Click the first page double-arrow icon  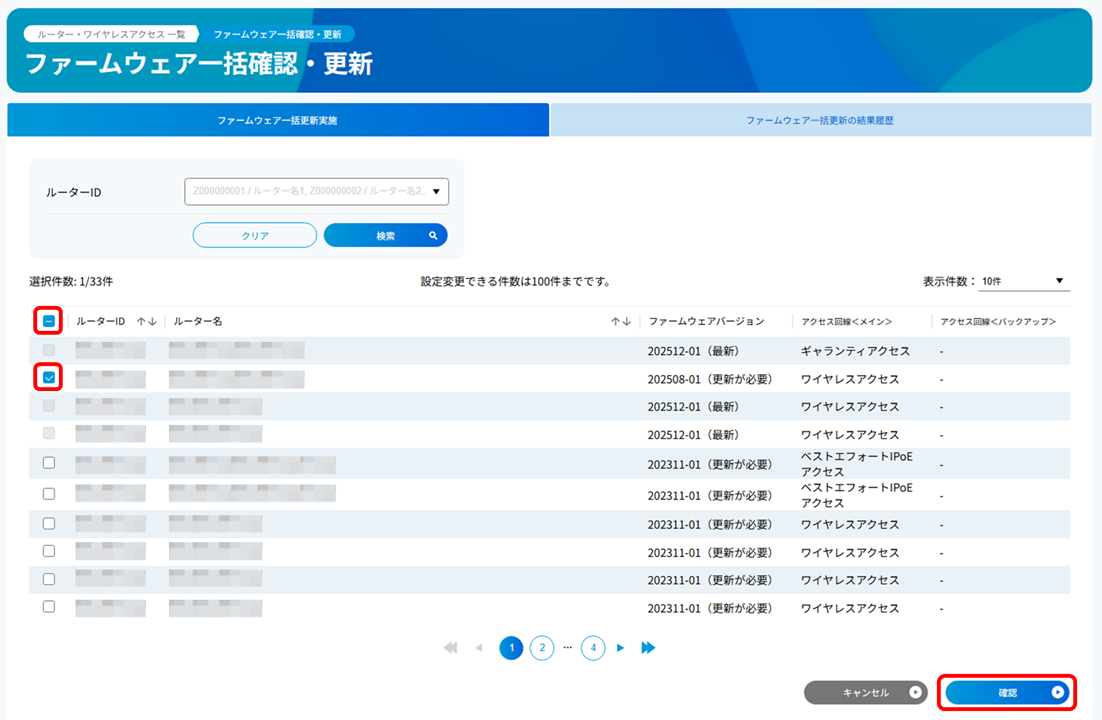(x=450, y=648)
